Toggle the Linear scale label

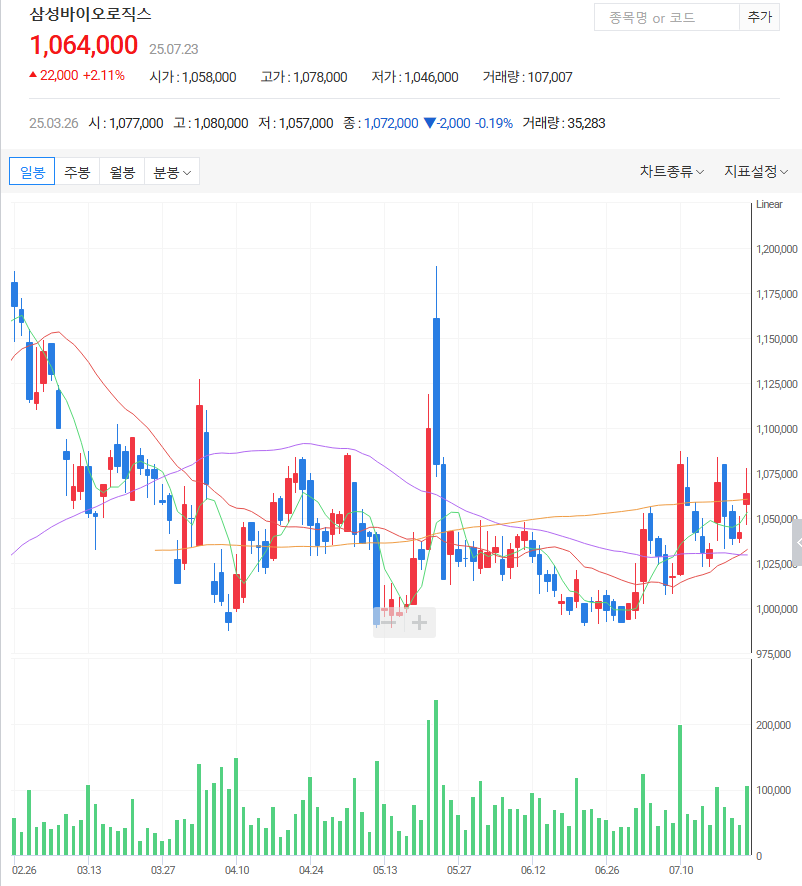coord(769,204)
